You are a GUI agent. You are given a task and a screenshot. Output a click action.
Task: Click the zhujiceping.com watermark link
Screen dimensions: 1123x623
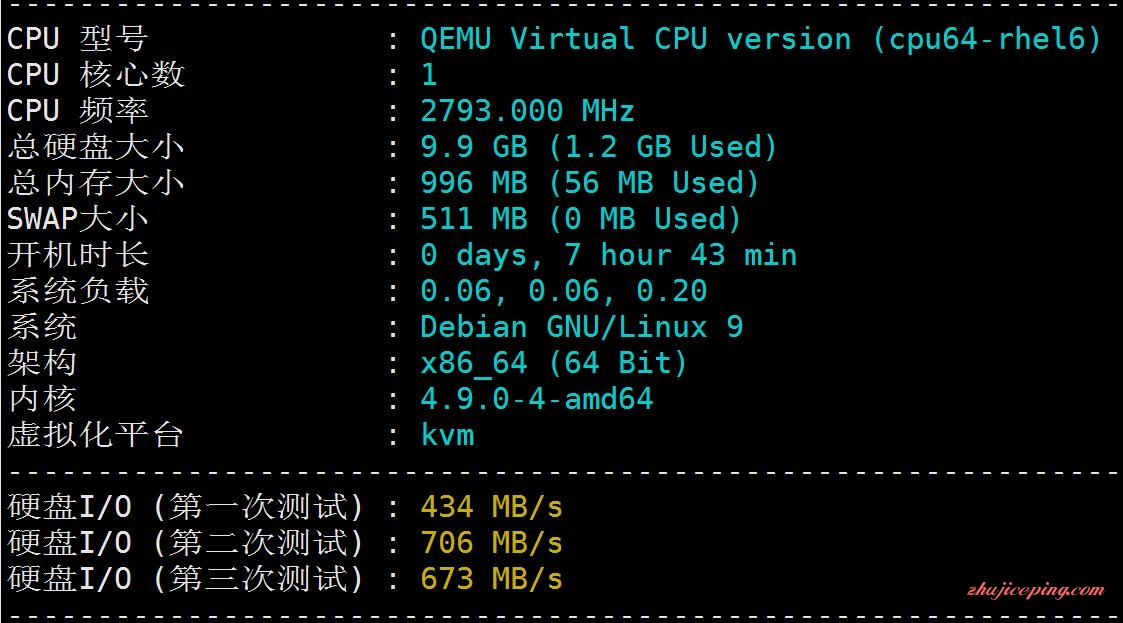click(1036, 590)
